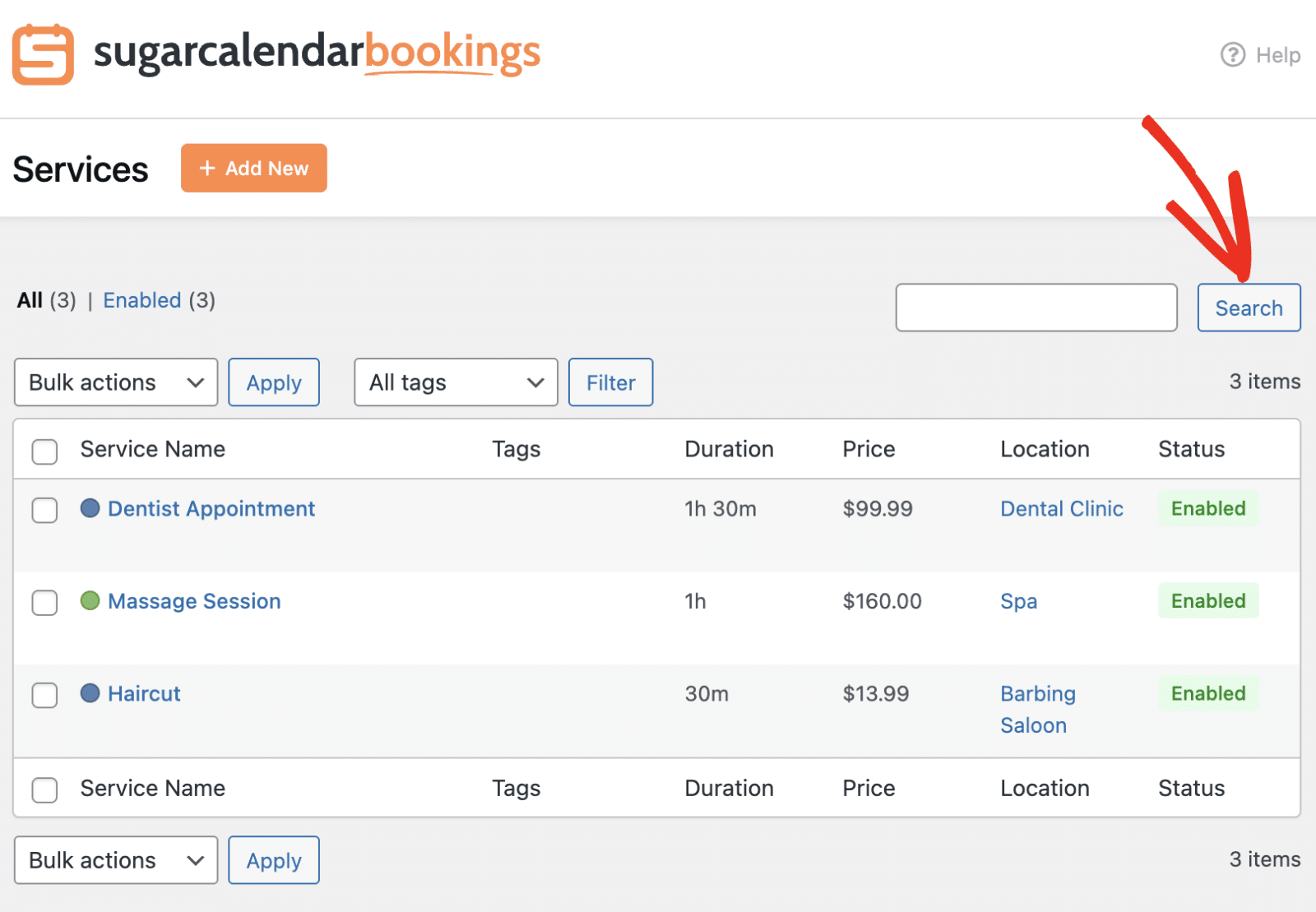1316x912 pixels.
Task: Expand the All tags dropdown
Action: (x=456, y=382)
